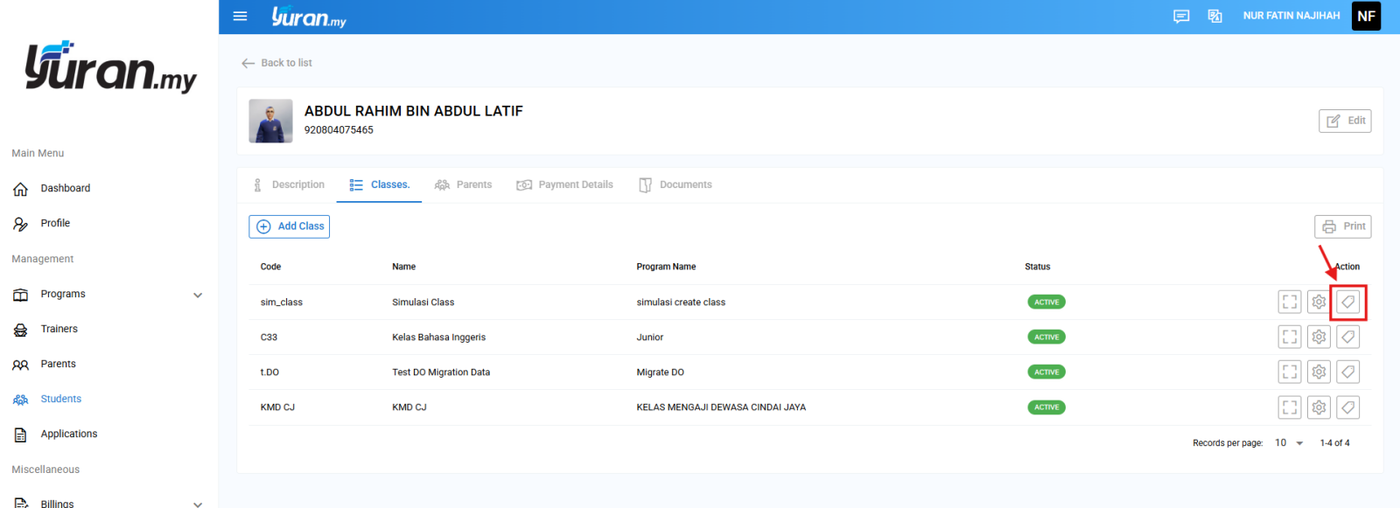Click the tag icon for KMD CJ row
The width and height of the screenshot is (1400, 508).
[x=1348, y=407]
